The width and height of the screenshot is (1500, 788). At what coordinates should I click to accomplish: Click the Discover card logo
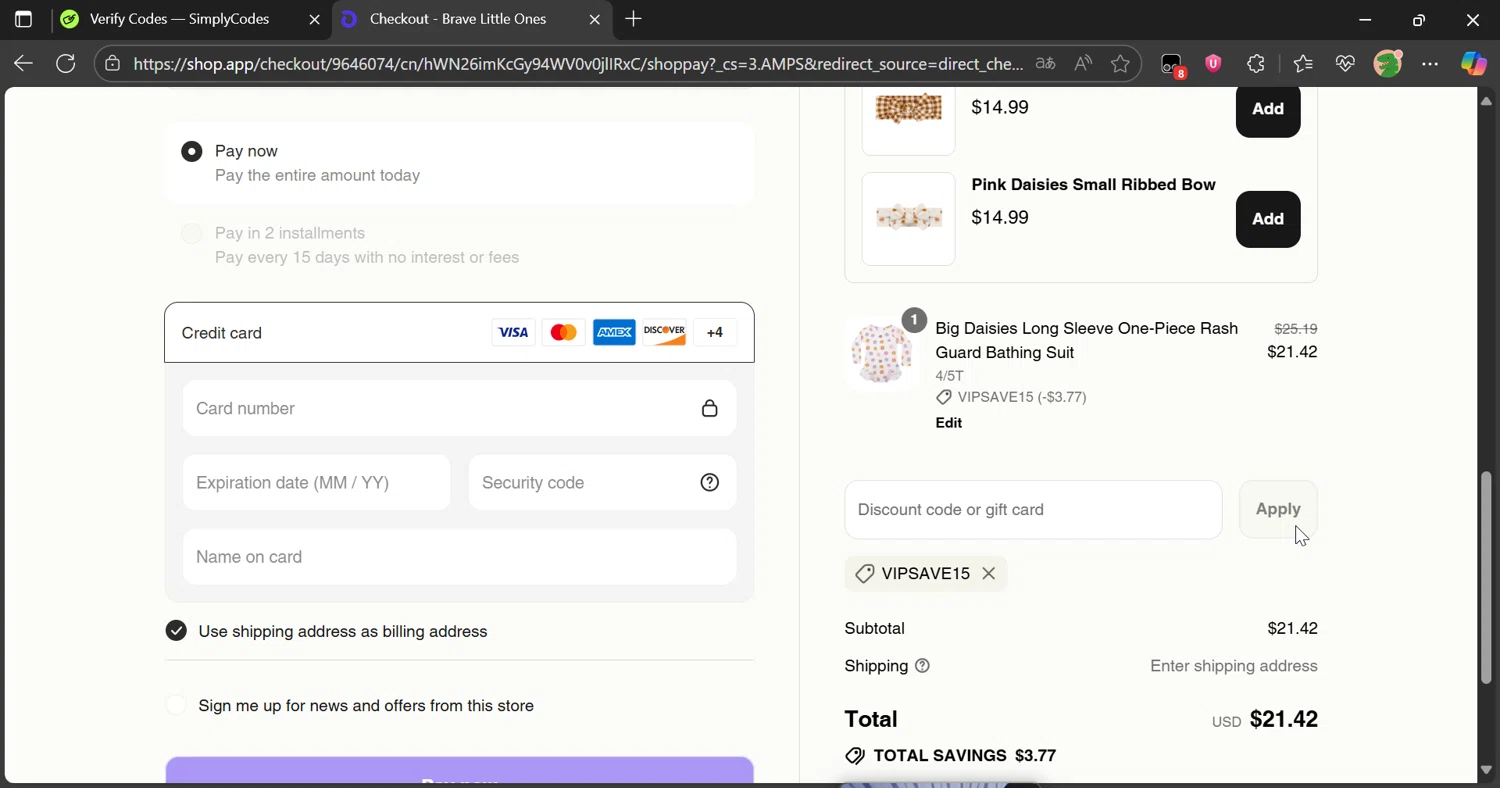tap(664, 333)
